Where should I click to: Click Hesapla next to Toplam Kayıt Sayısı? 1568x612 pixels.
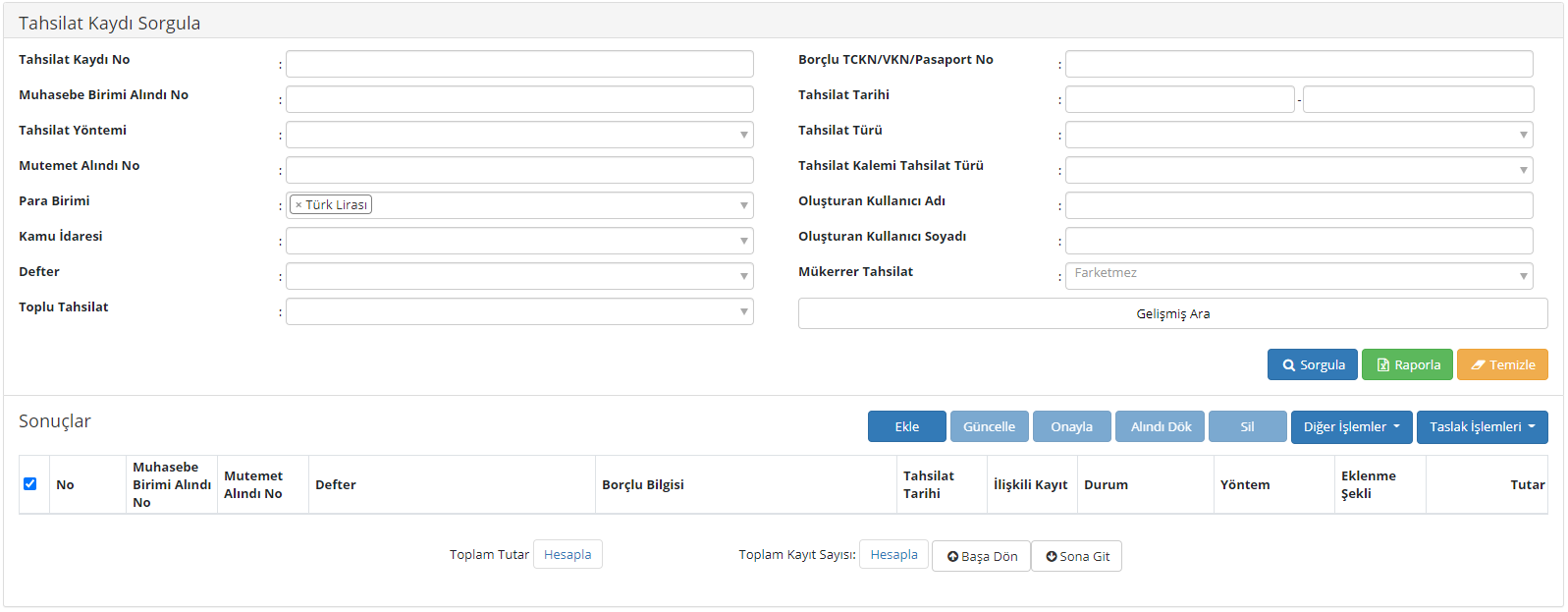[x=893, y=554]
